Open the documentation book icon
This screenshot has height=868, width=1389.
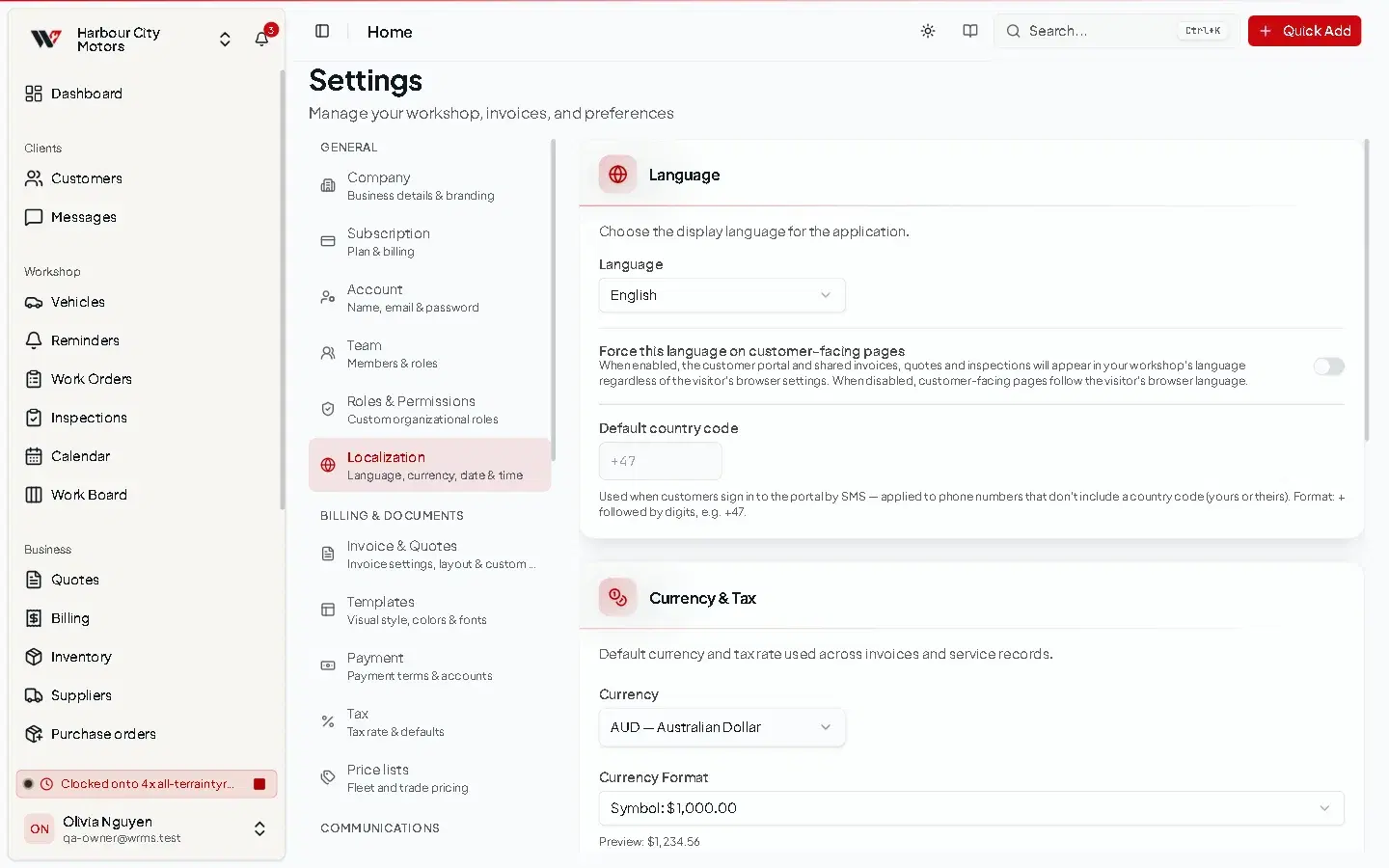(970, 31)
